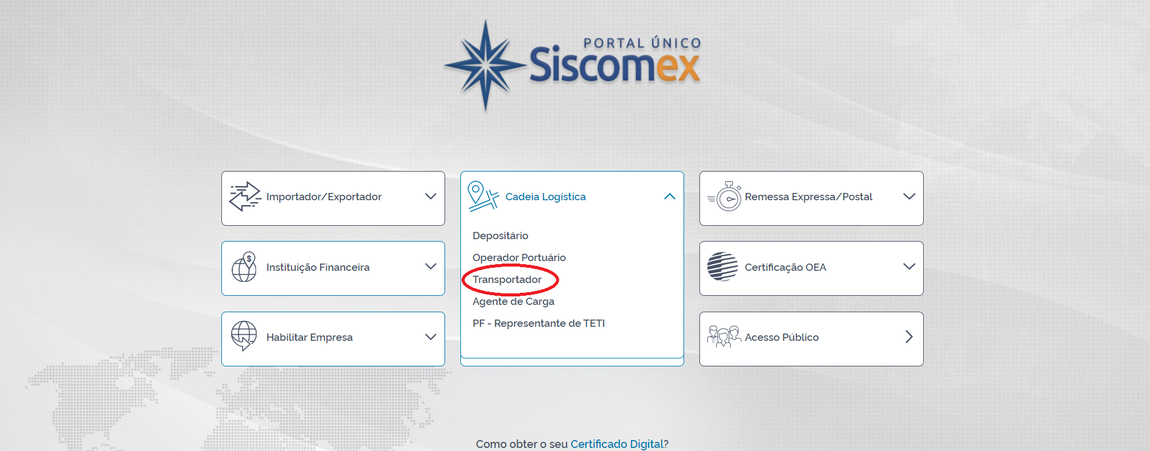Choose PF - Representante de TETI
This screenshot has height=451, width=1150.
point(538,323)
